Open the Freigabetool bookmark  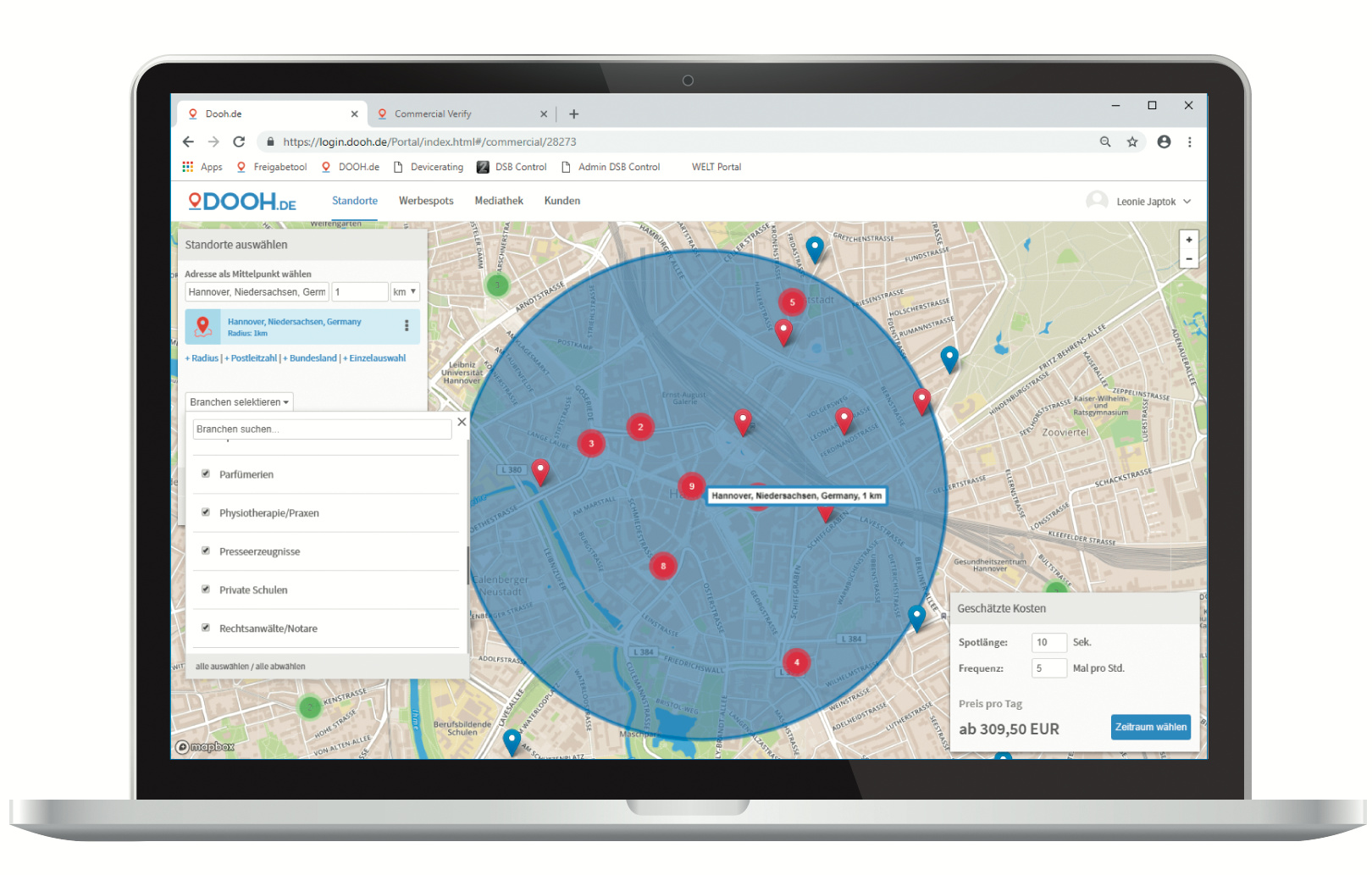tap(272, 167)
